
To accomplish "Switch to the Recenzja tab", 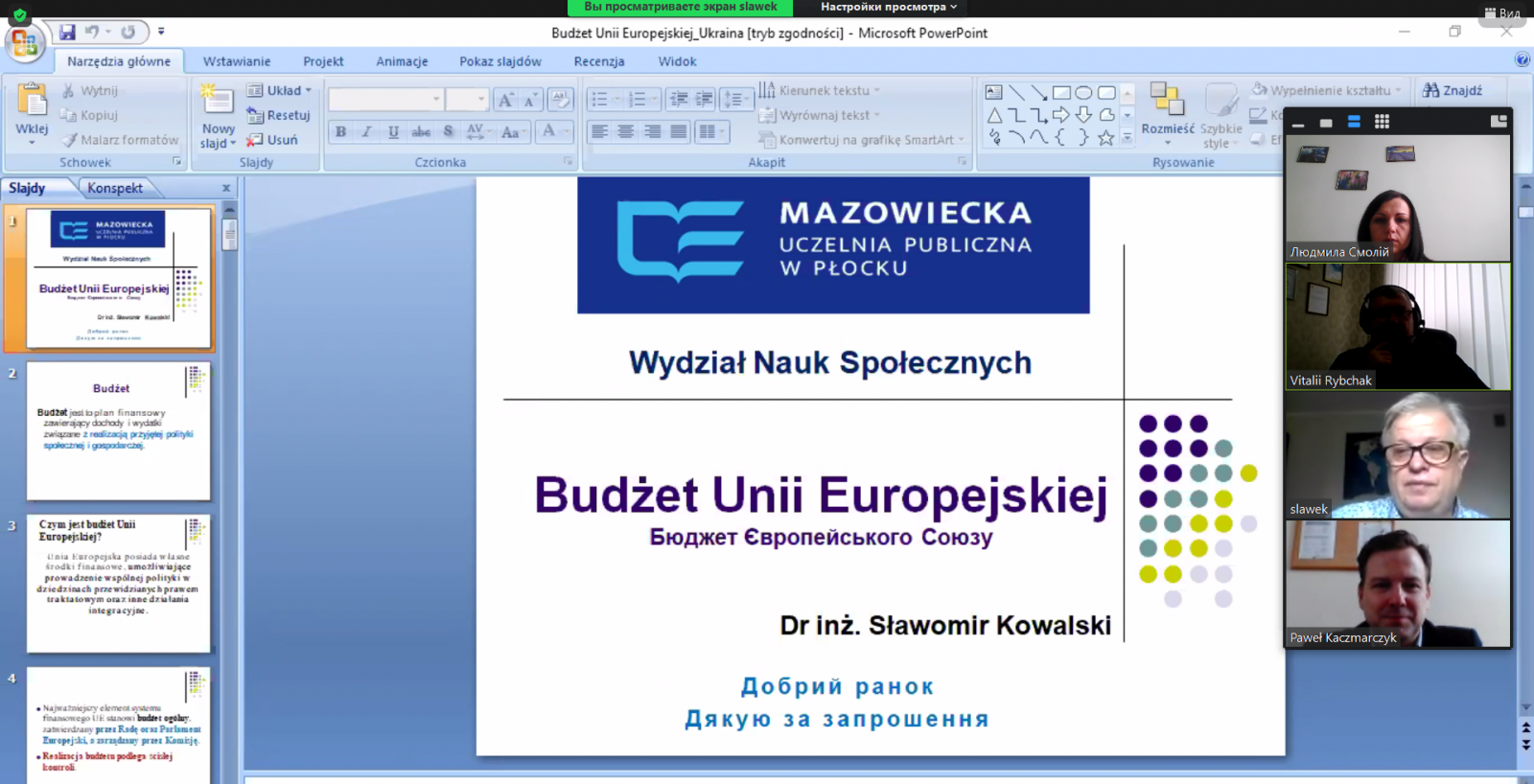I will pyautogui.click(x=599, y=61).
